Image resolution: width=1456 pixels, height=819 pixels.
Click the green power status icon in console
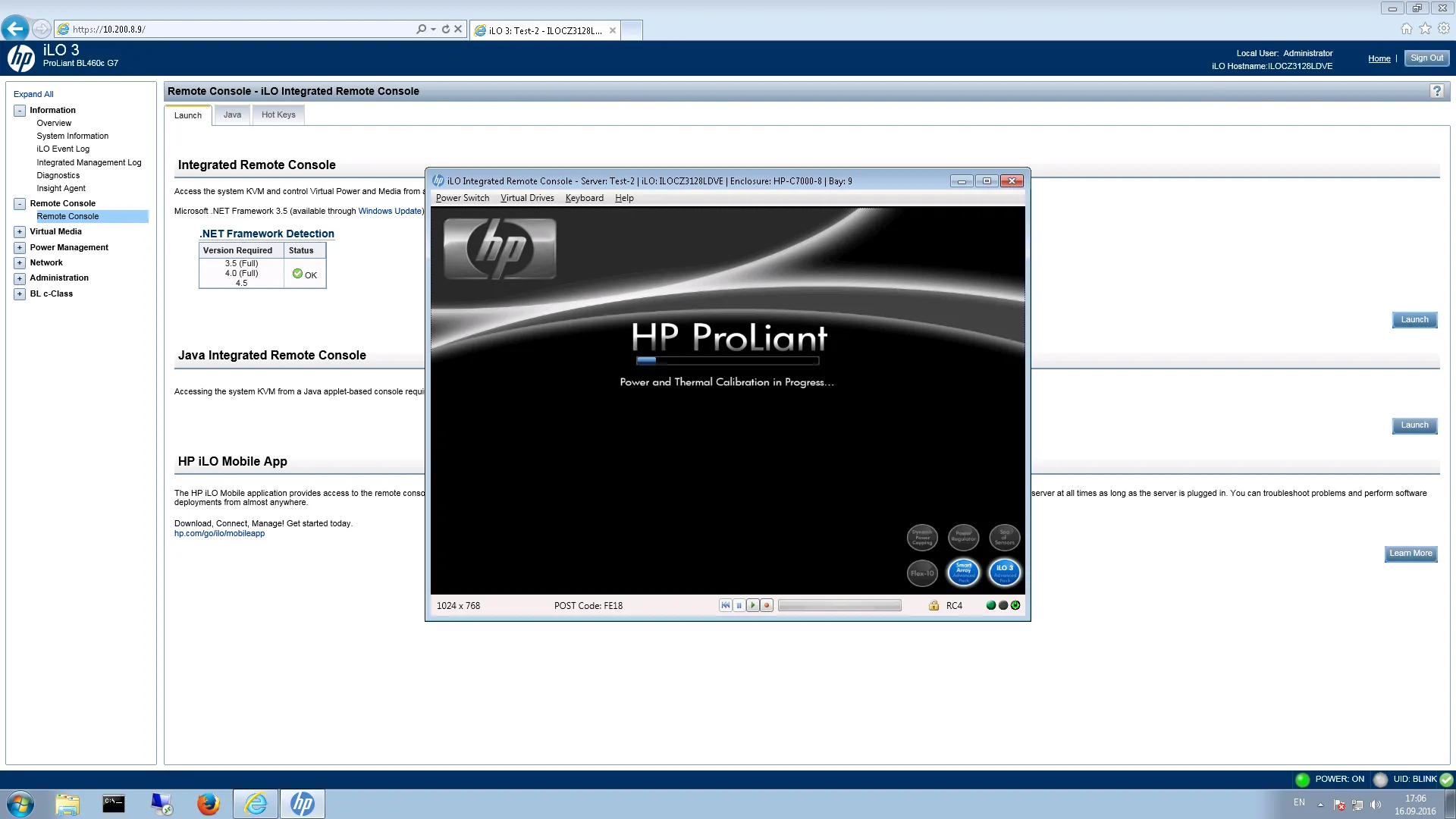pyautogui.click(x=1015, y=605)
